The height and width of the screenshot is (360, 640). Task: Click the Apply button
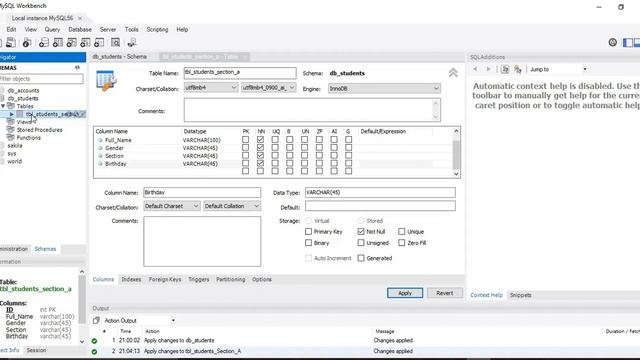[405, 293]
